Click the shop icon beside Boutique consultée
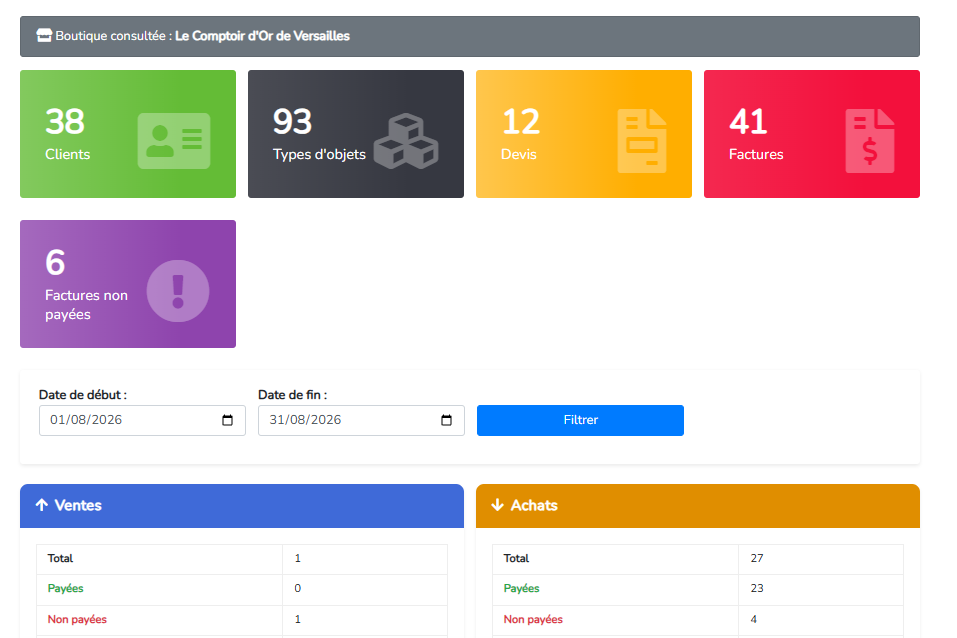The width and height of the screenshot is (957, 638). pos(44,35)
